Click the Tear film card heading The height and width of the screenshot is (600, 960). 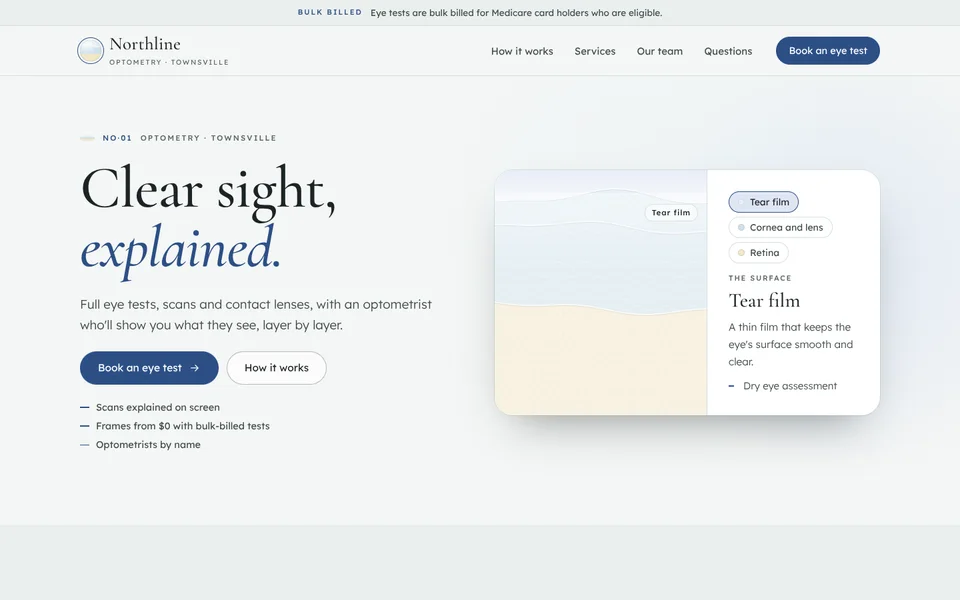click(764, 301)
